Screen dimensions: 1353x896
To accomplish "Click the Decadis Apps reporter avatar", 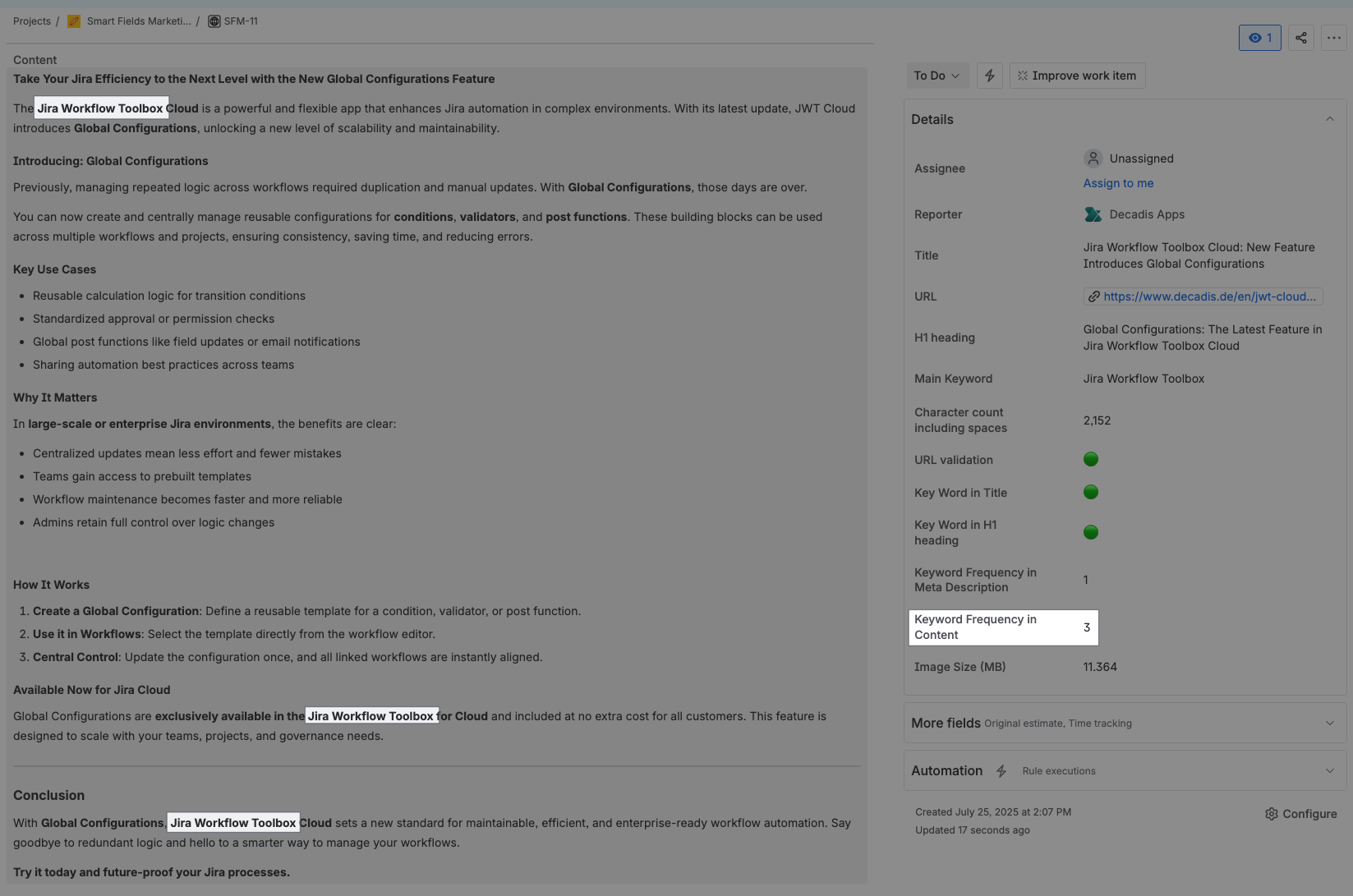I will 1093,214.
